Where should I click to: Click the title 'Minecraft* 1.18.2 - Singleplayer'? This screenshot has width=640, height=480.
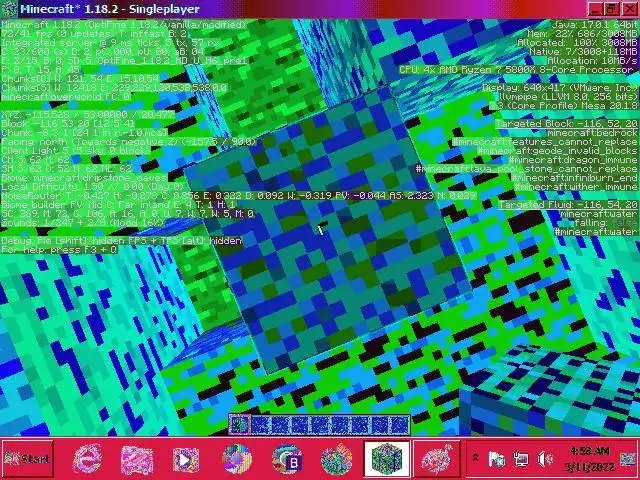[110, 9]
